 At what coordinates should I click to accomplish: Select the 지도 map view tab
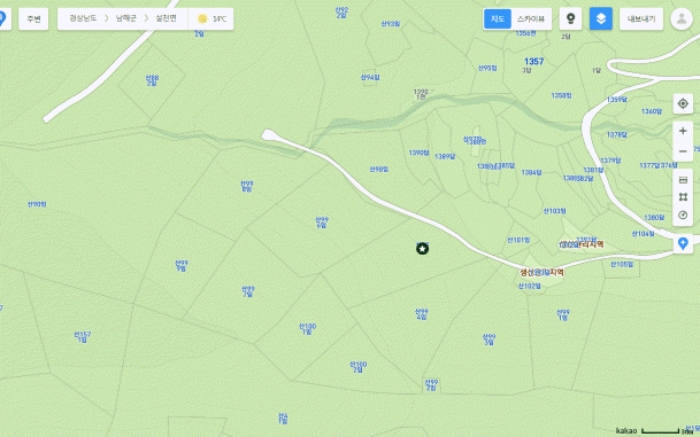coord(497,19)
